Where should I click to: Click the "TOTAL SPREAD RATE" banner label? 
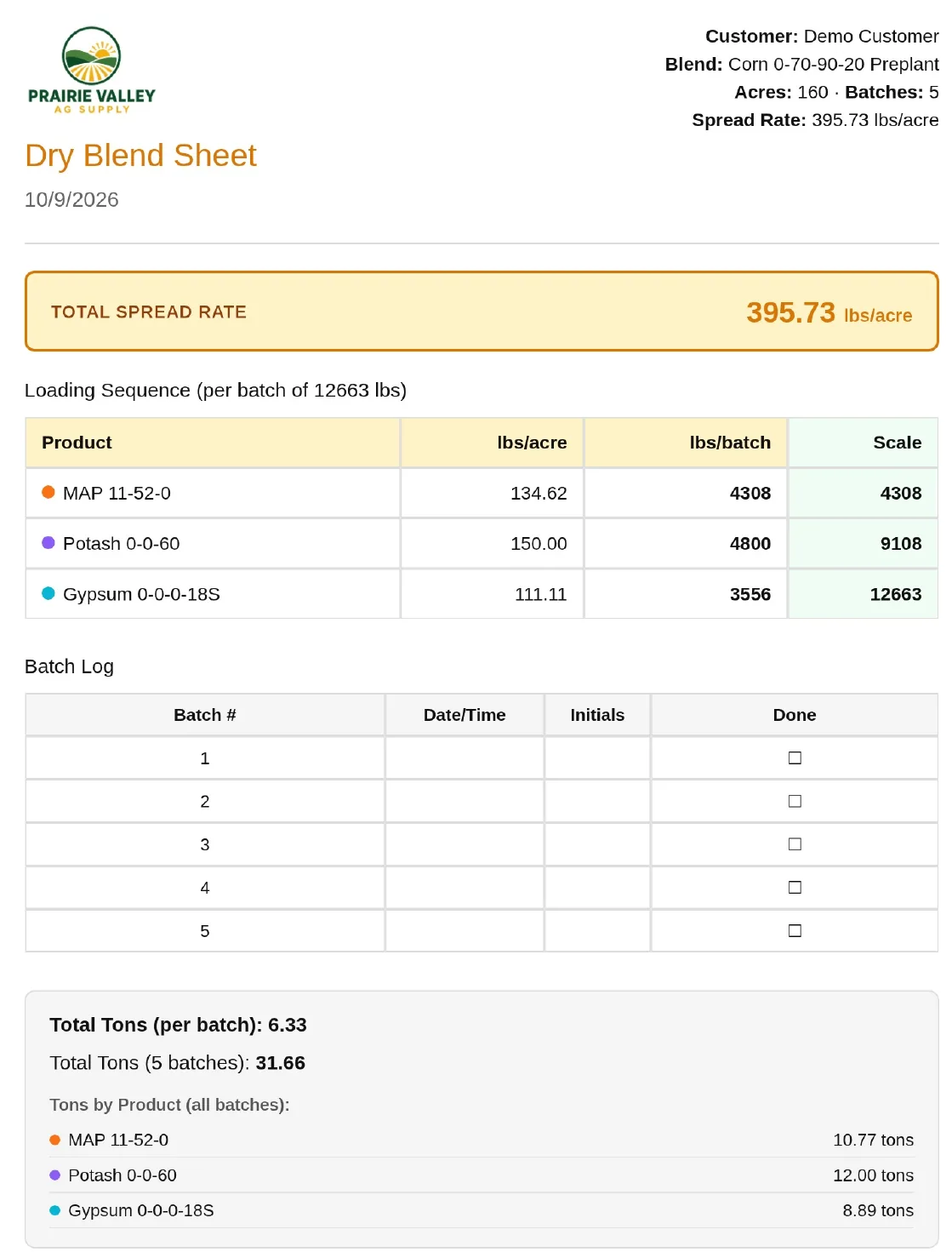pyautogui.click(x=149, y=312)
